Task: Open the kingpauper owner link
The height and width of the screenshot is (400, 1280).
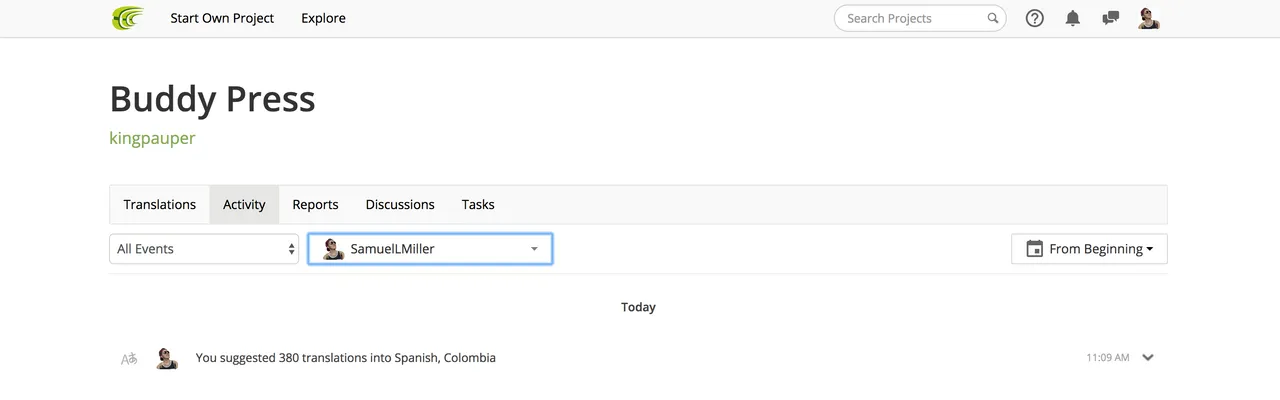Action: [x=152, y=138]
